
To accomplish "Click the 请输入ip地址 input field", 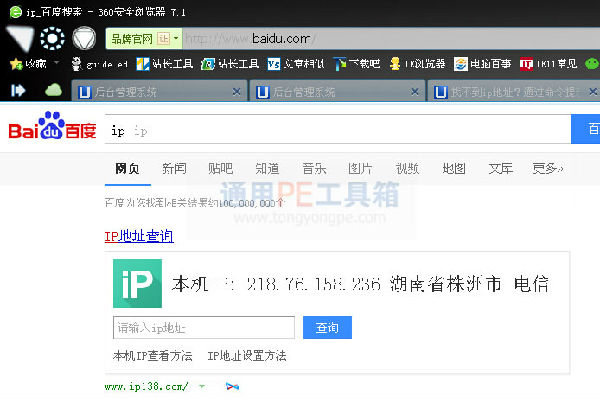I will click(204, 327).
